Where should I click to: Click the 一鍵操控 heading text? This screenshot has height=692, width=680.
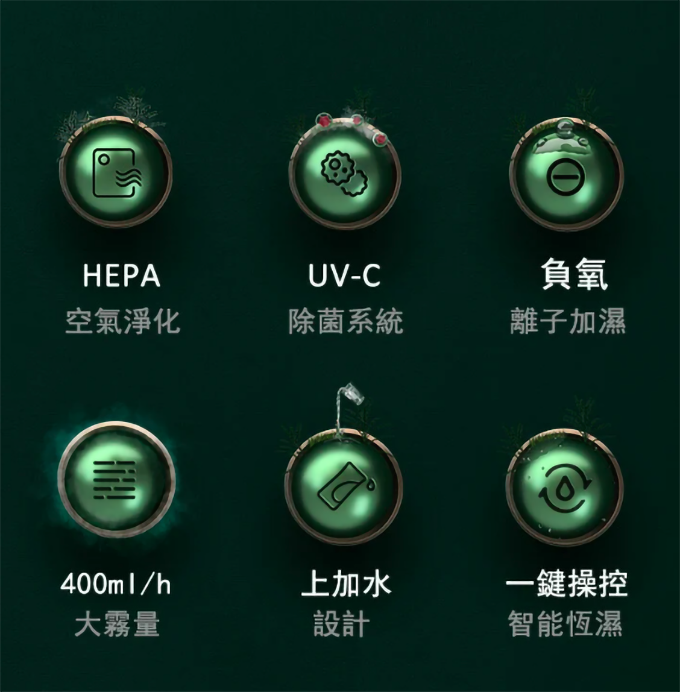(566, 583)
